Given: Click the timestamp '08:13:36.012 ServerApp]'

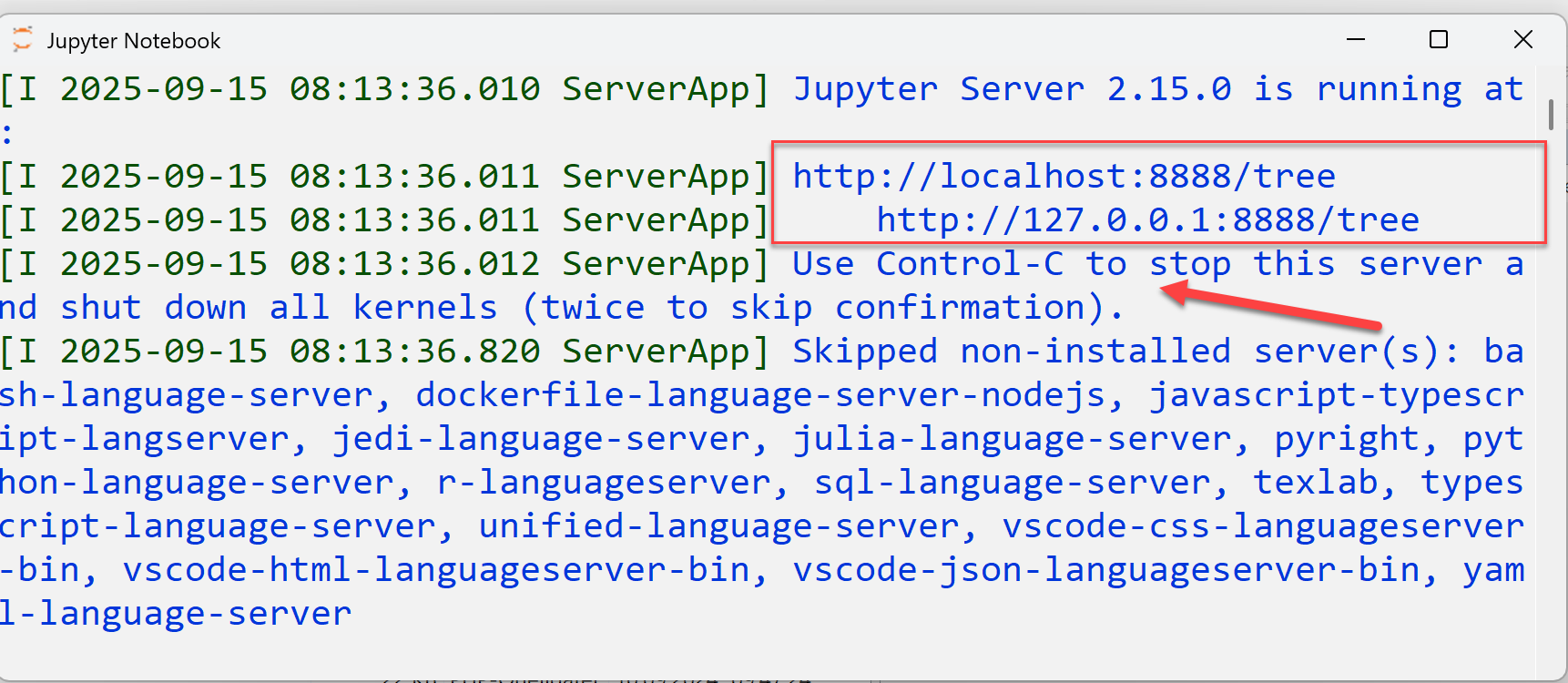Looking at the screenshot, I should [530, 264].
